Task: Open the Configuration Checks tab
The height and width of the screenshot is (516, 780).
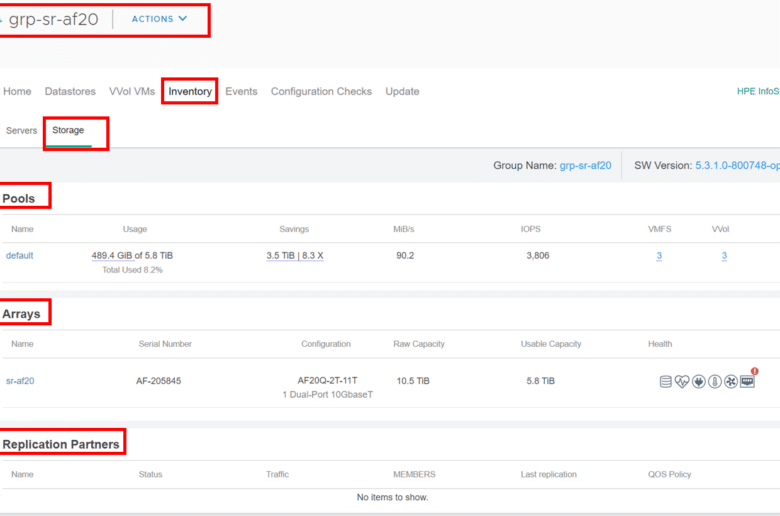Action: 321,92
